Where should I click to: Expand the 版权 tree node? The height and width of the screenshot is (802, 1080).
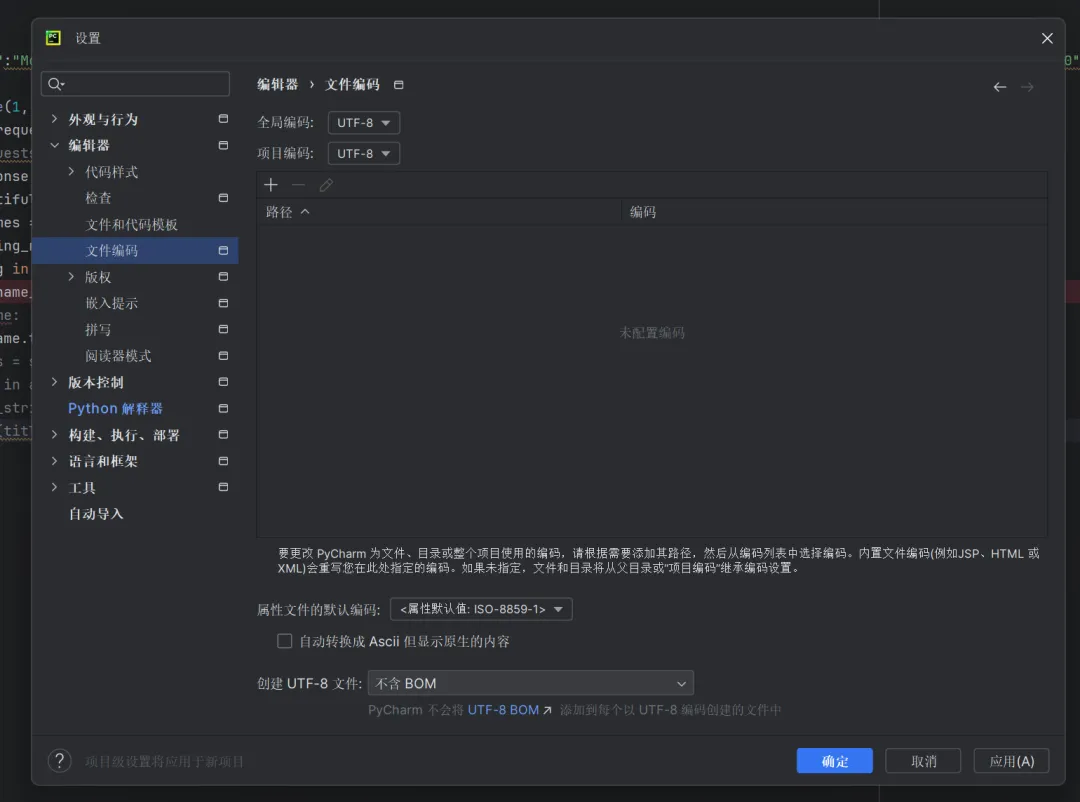[71, 277]
